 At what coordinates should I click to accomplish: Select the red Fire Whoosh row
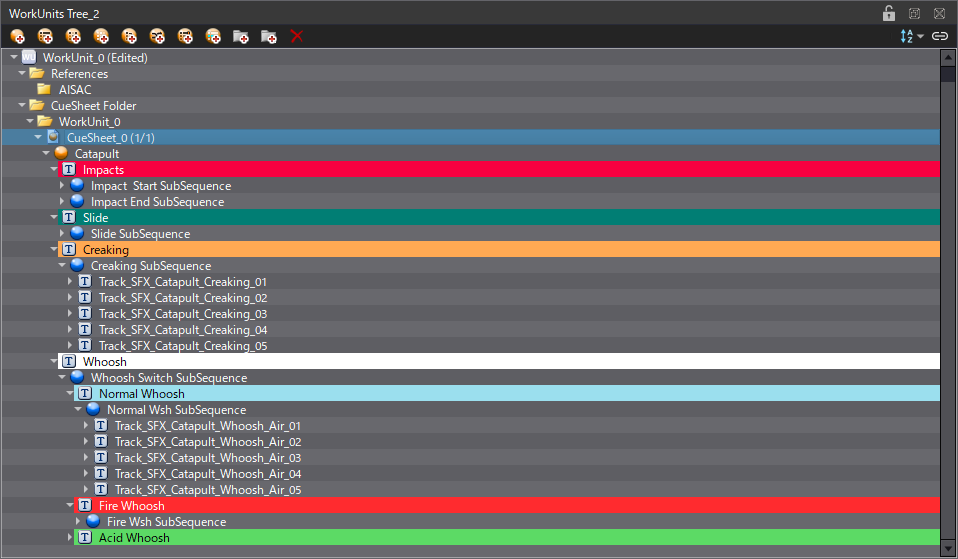506,505
